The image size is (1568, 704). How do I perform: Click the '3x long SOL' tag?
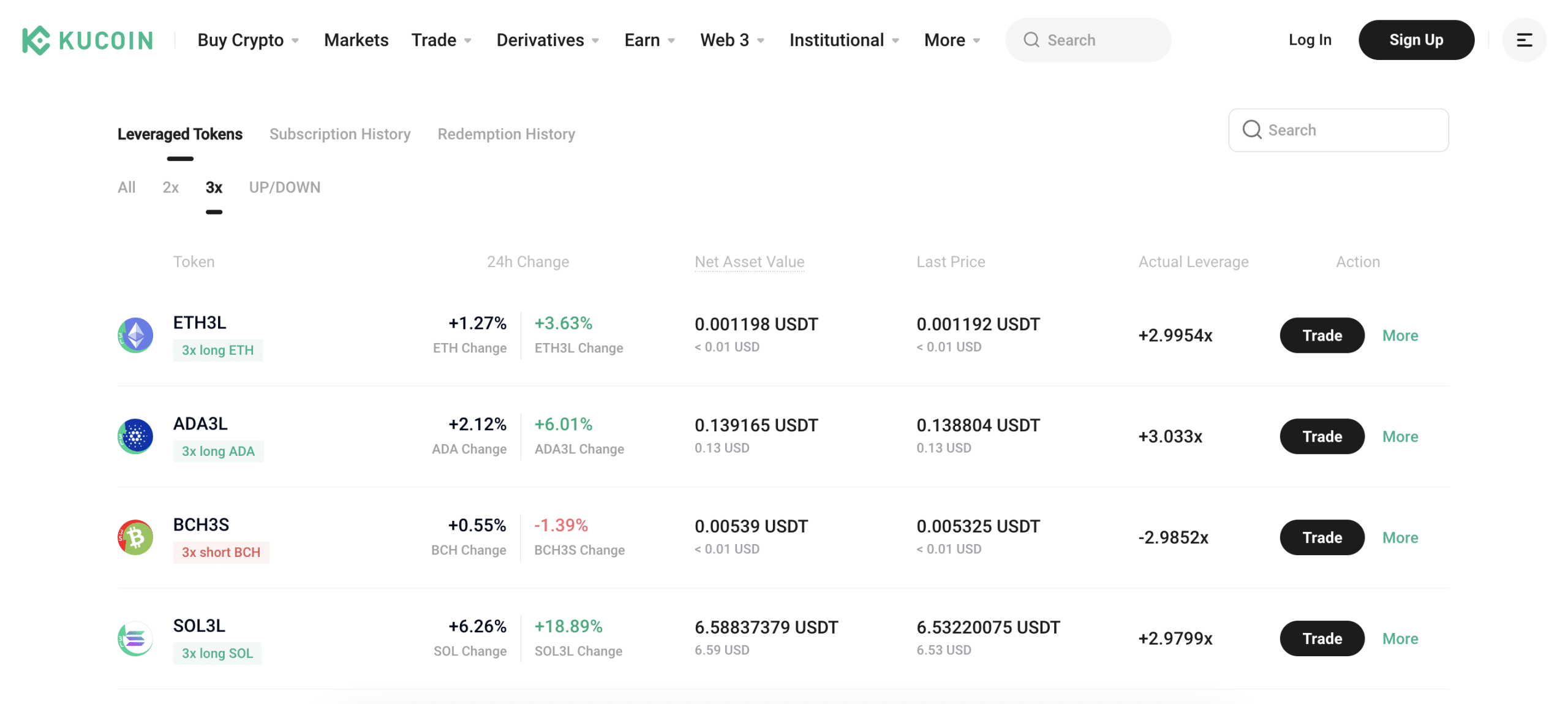pyautogui.click(x=217, y=654)
